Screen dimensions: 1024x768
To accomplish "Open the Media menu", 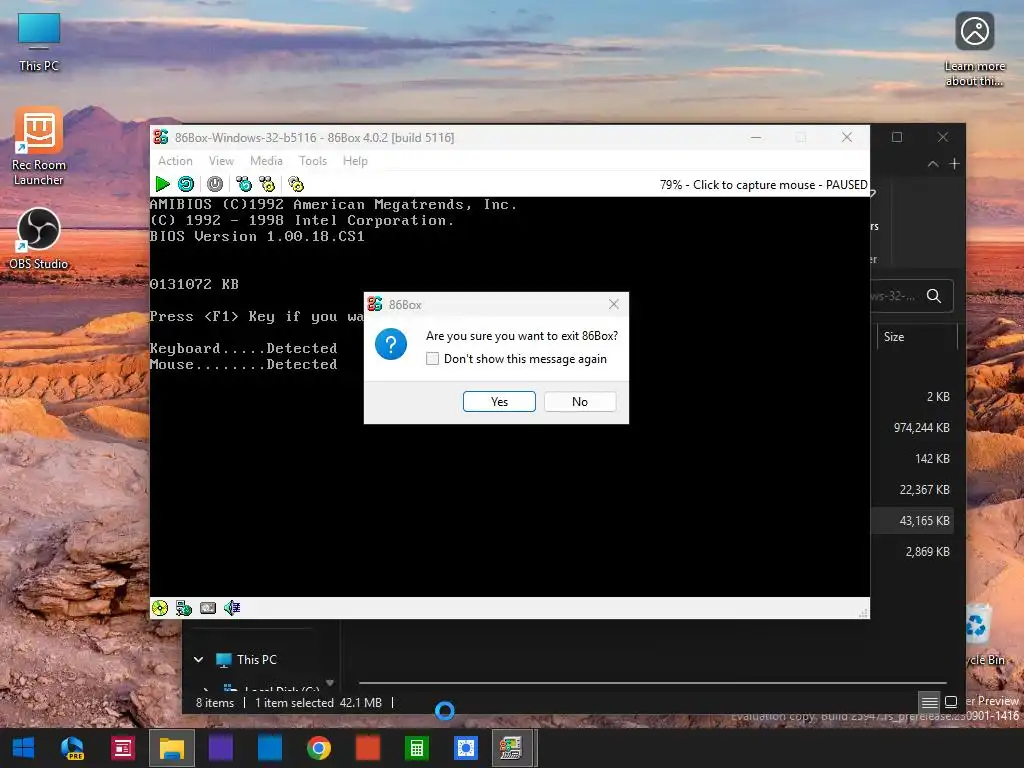I will pos(266,161).
